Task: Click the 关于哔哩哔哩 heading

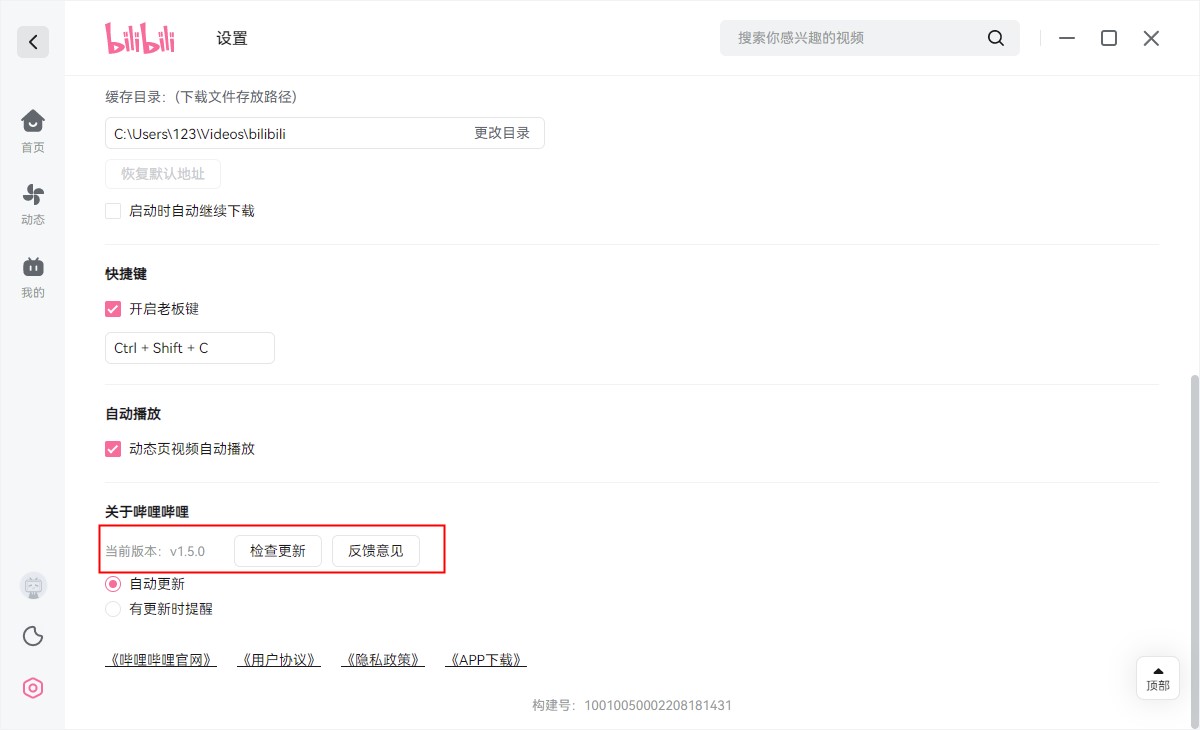Action: (x=147, y=512)
